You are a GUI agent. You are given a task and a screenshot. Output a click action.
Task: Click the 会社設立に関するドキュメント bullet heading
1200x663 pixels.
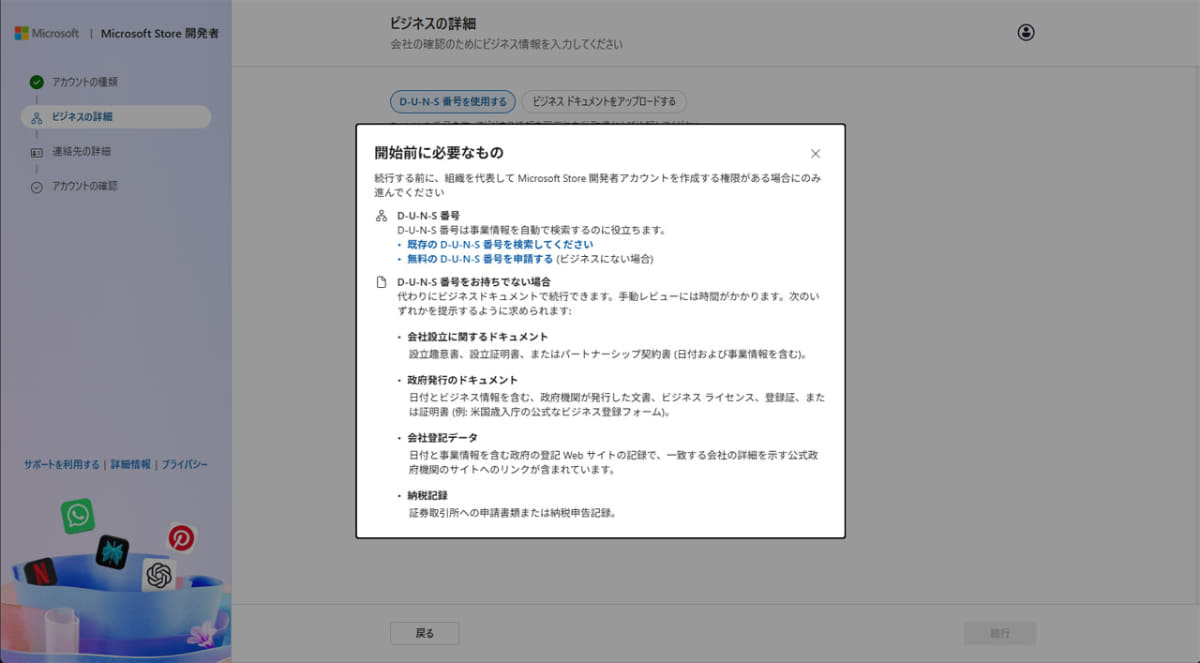pos(478,337)
